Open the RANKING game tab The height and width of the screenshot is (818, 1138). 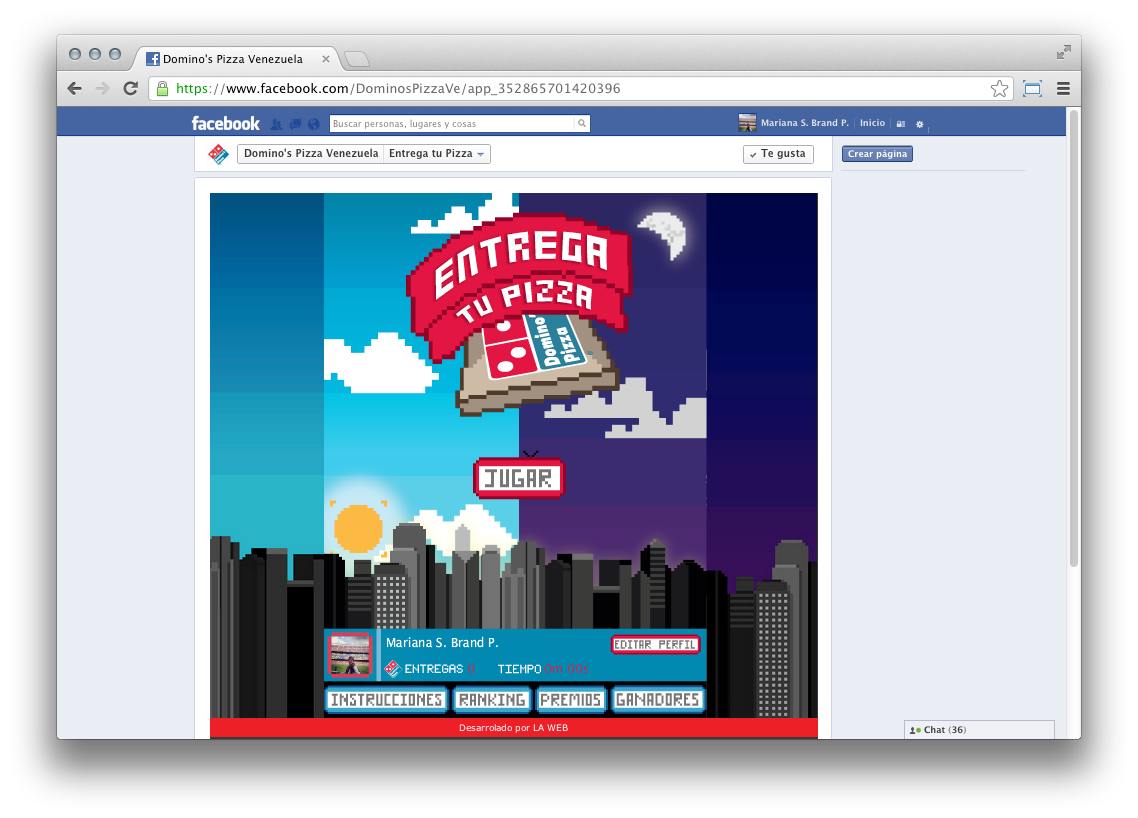(x=492, y=700)
